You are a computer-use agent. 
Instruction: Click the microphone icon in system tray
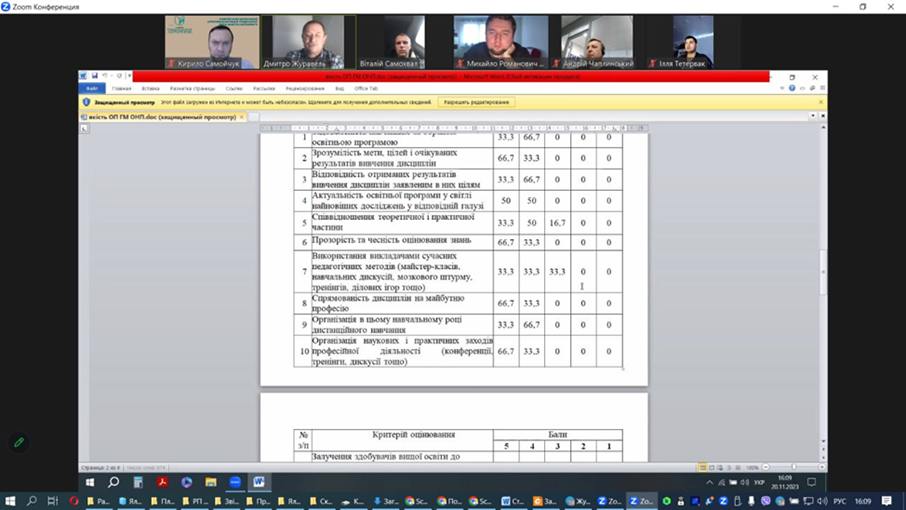pos(751,501)
